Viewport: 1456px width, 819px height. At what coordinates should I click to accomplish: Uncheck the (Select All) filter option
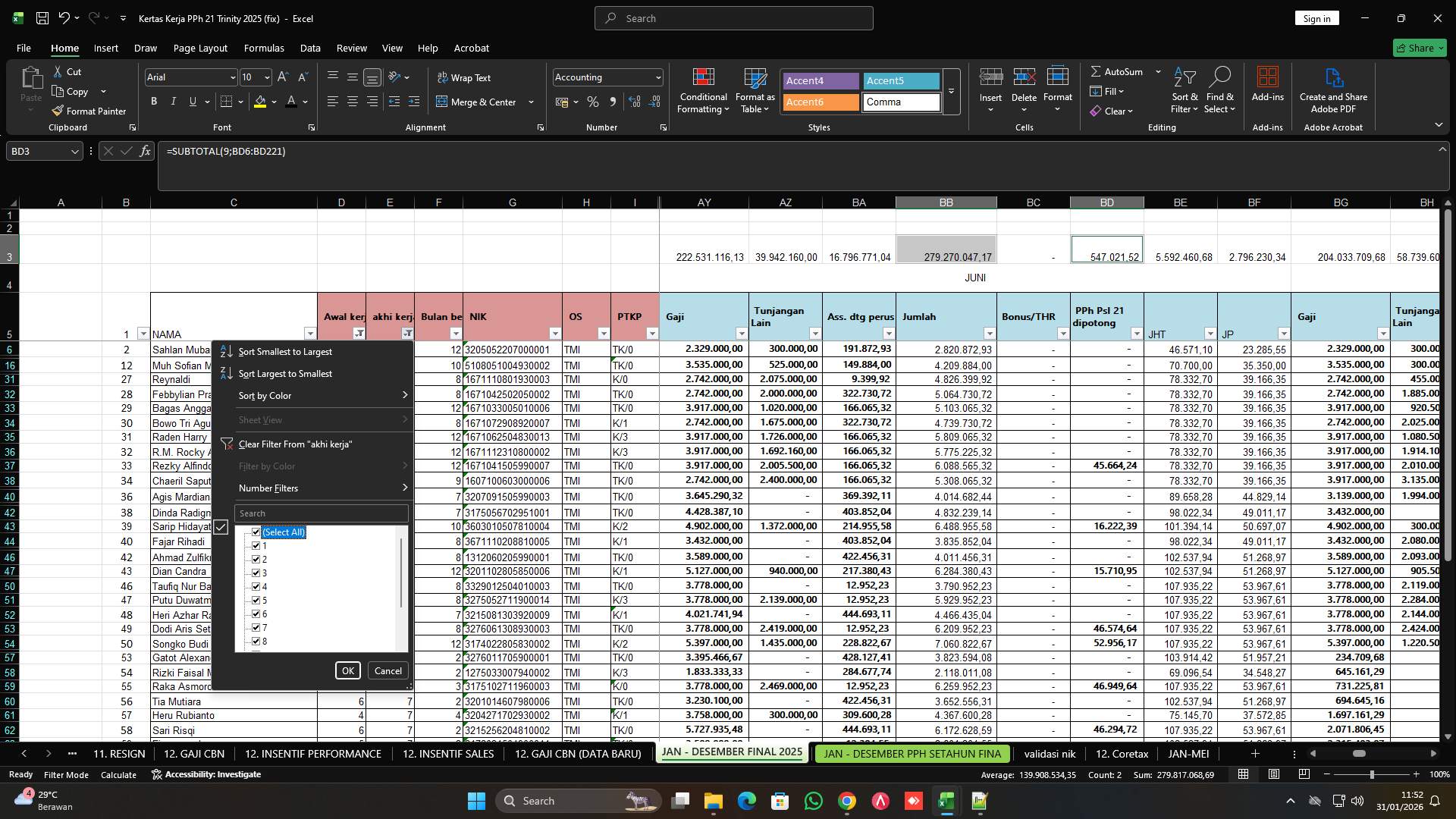pyautogui.click(x=256, y=532)
